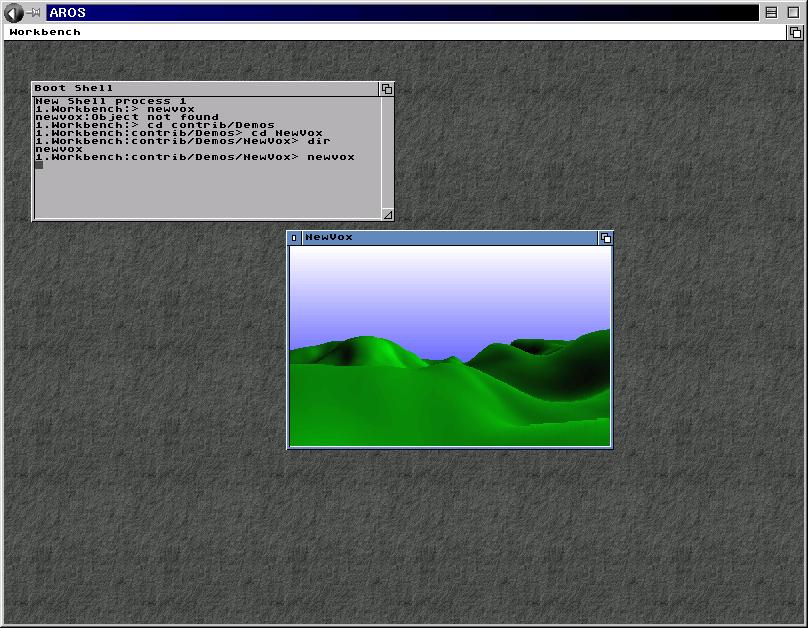Viewport: 808px width, 628px height.
Task: Click the NewVox window depth gadget
Action: point(605,237)
